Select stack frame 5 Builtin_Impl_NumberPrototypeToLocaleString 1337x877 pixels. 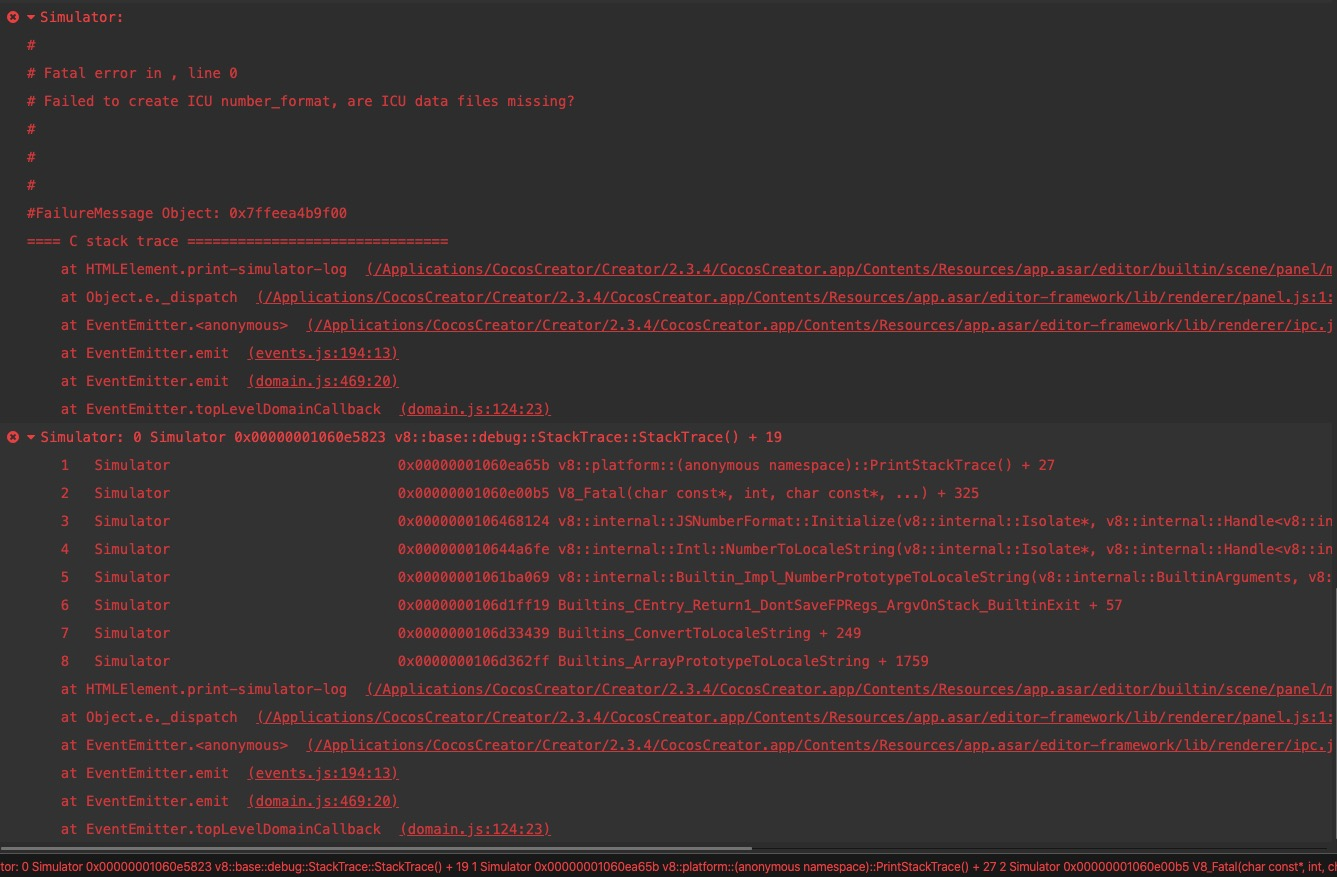coord(698,577)
